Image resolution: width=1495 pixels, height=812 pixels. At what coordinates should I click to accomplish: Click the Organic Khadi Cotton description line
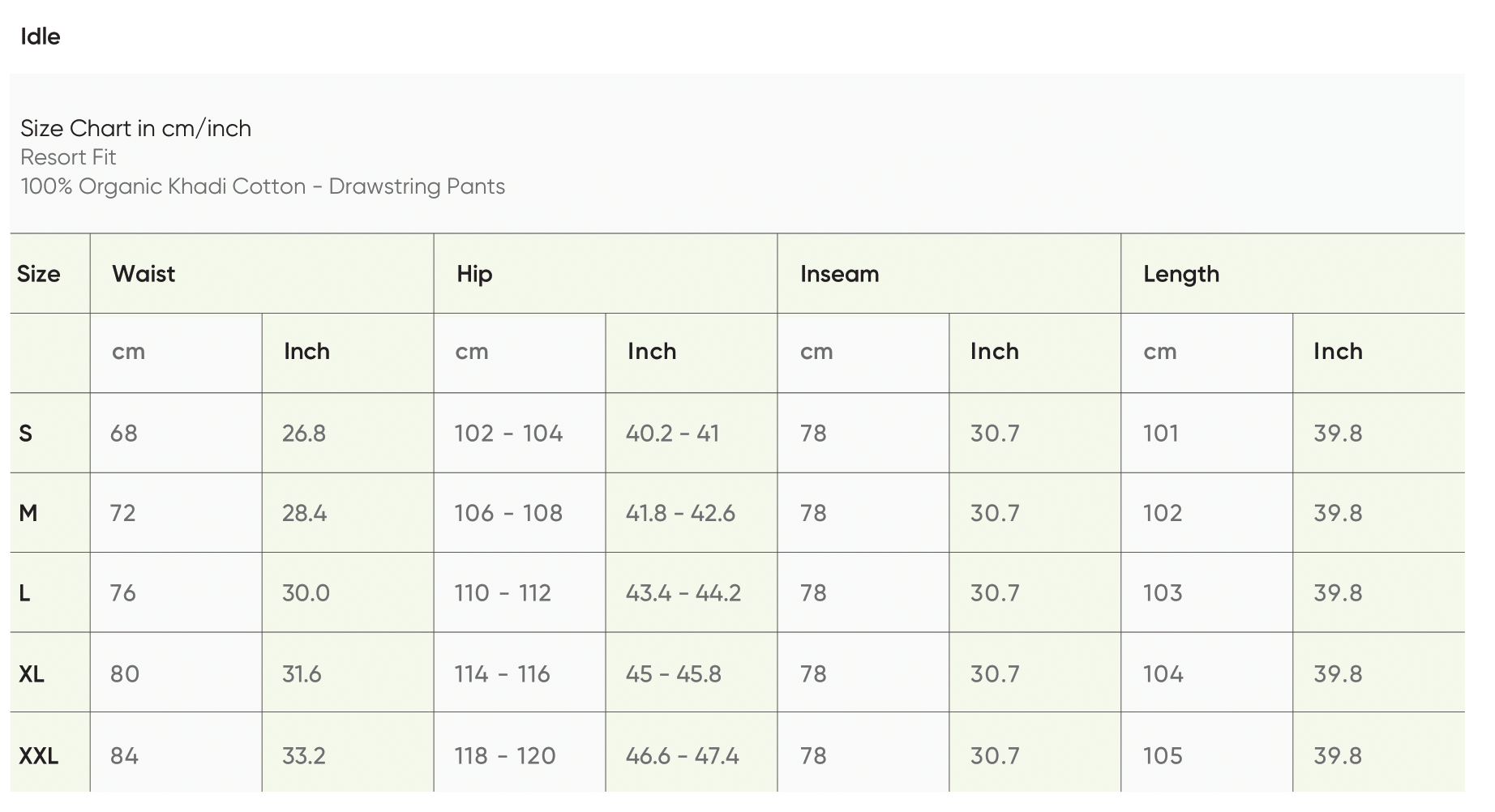pos(263,186)
